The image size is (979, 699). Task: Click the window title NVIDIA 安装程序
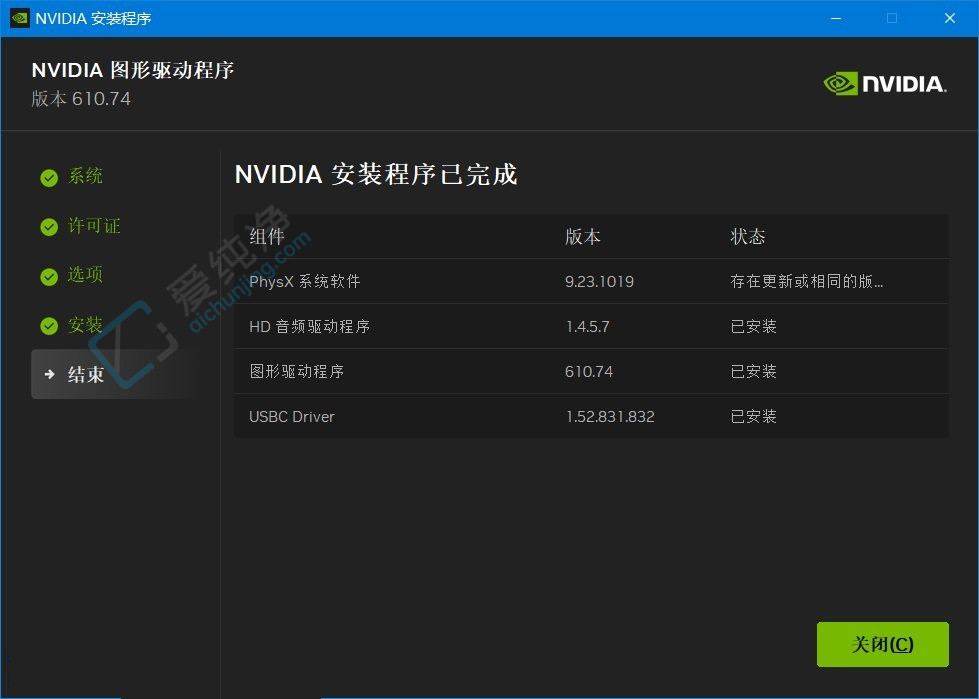(94, 18)
